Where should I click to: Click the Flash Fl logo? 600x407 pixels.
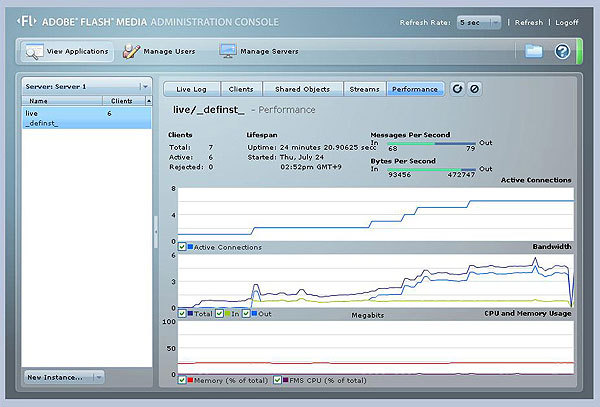27,21
